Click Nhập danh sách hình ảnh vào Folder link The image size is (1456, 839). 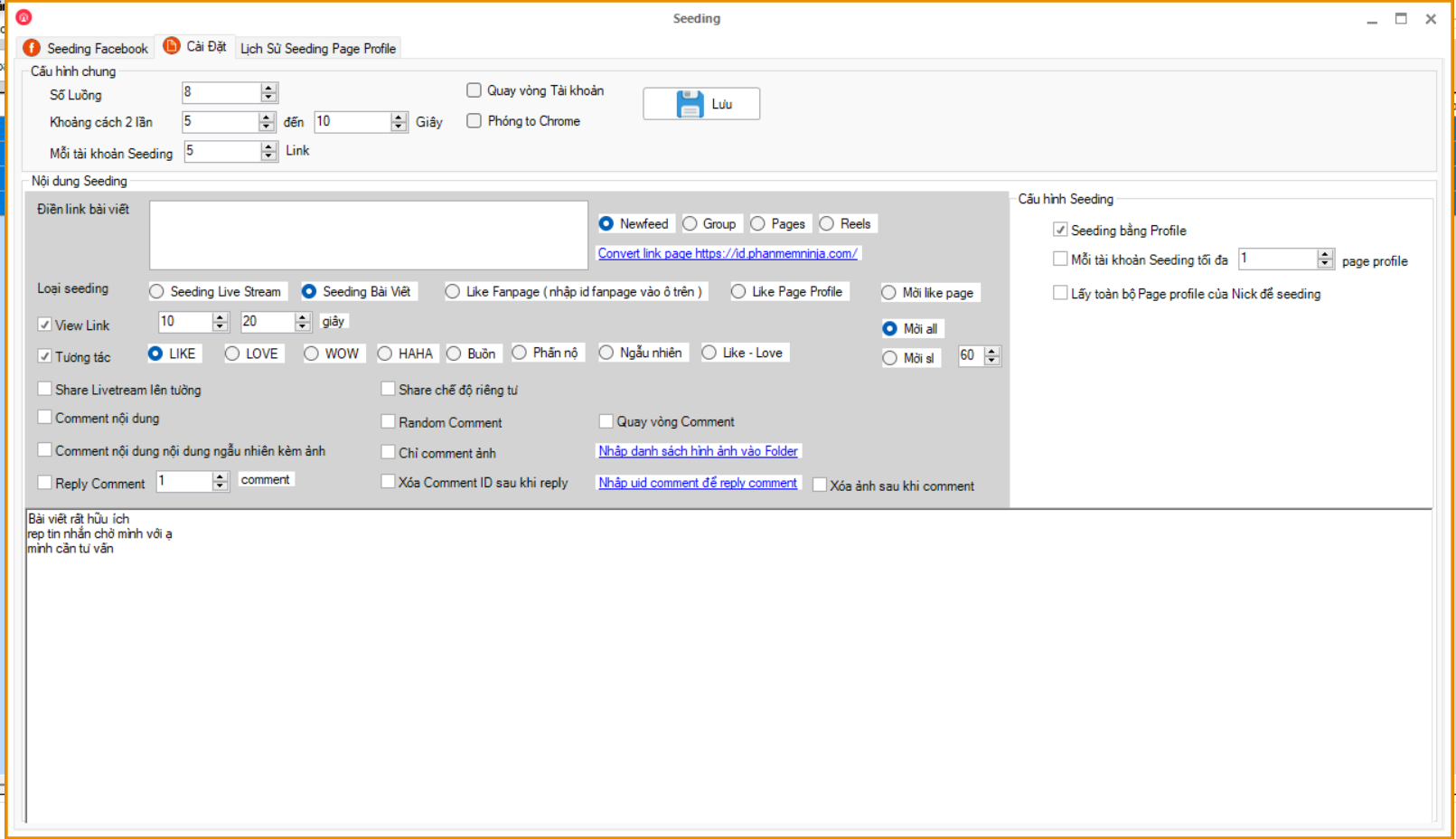(x=698, y=451)
